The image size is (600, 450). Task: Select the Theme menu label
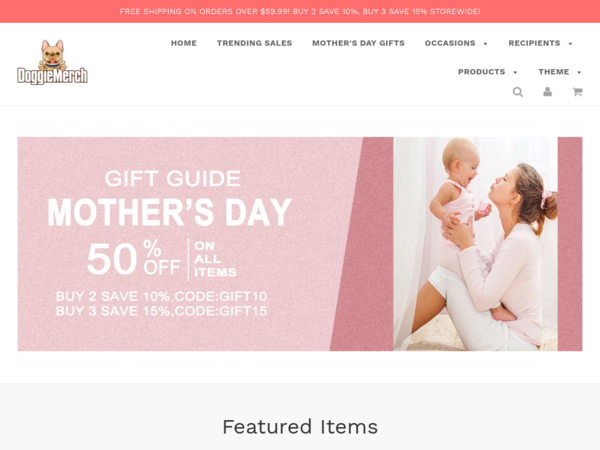pos(554,72)
